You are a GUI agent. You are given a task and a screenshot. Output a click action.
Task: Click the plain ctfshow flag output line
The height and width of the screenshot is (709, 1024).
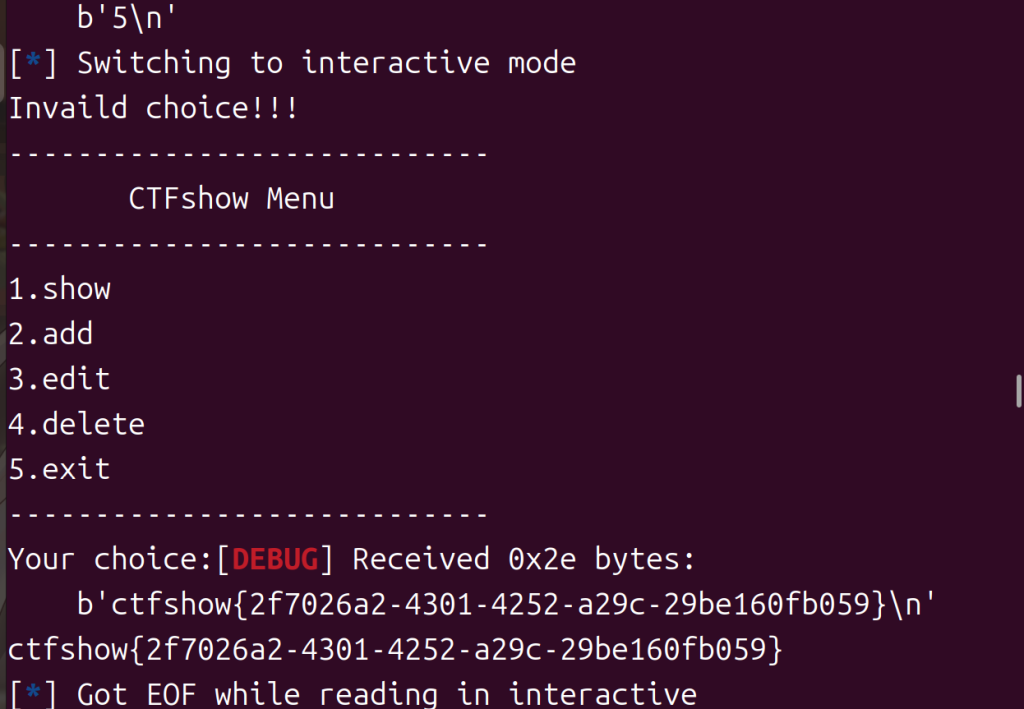[x=395, y=650]
